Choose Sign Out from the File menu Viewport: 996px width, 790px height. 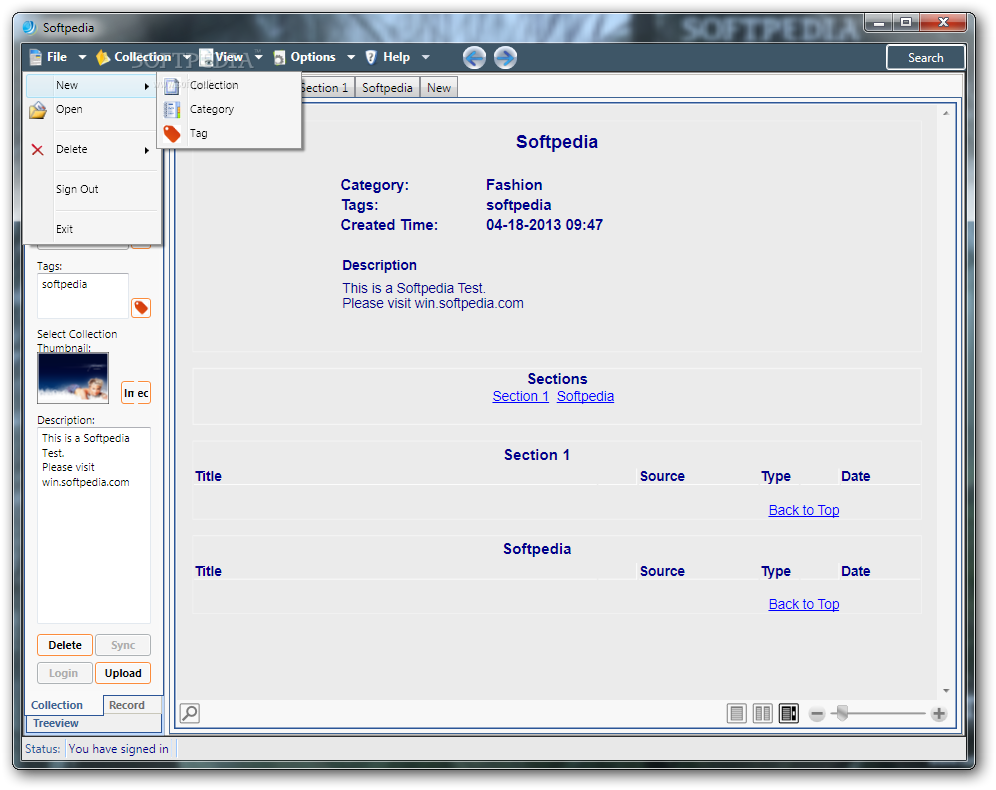[x=77, y=189]
